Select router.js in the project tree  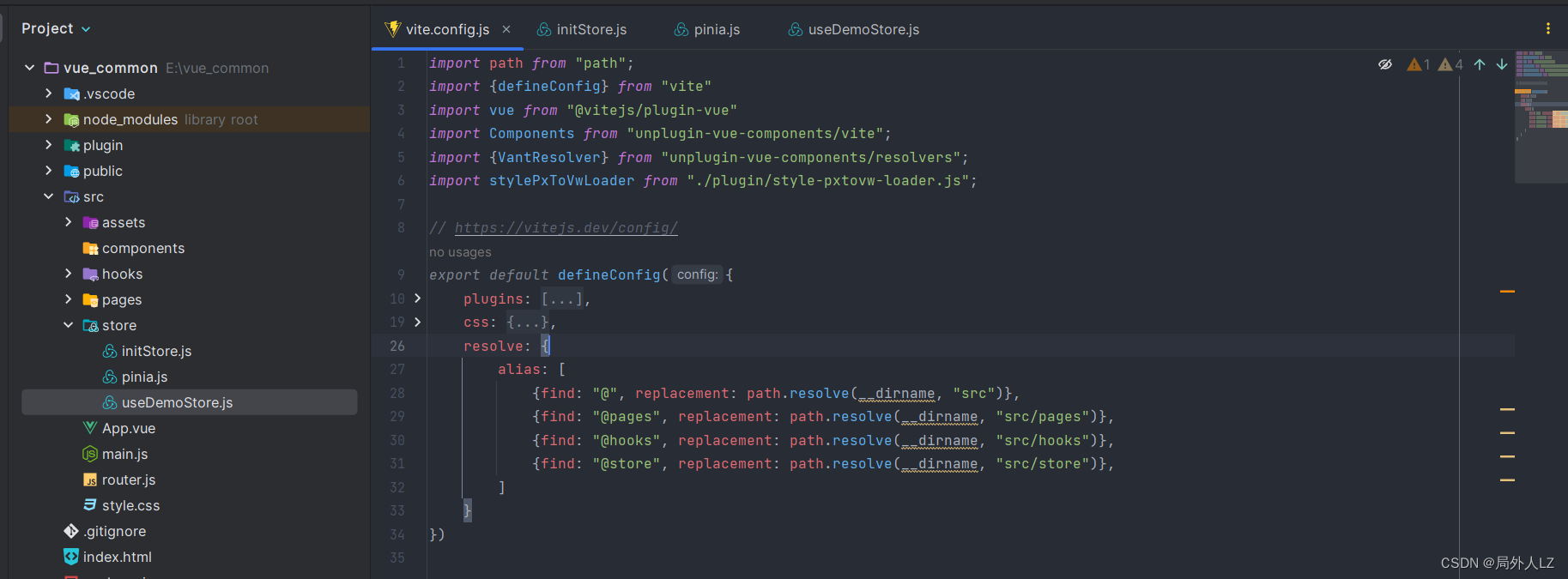click(128, 479)
